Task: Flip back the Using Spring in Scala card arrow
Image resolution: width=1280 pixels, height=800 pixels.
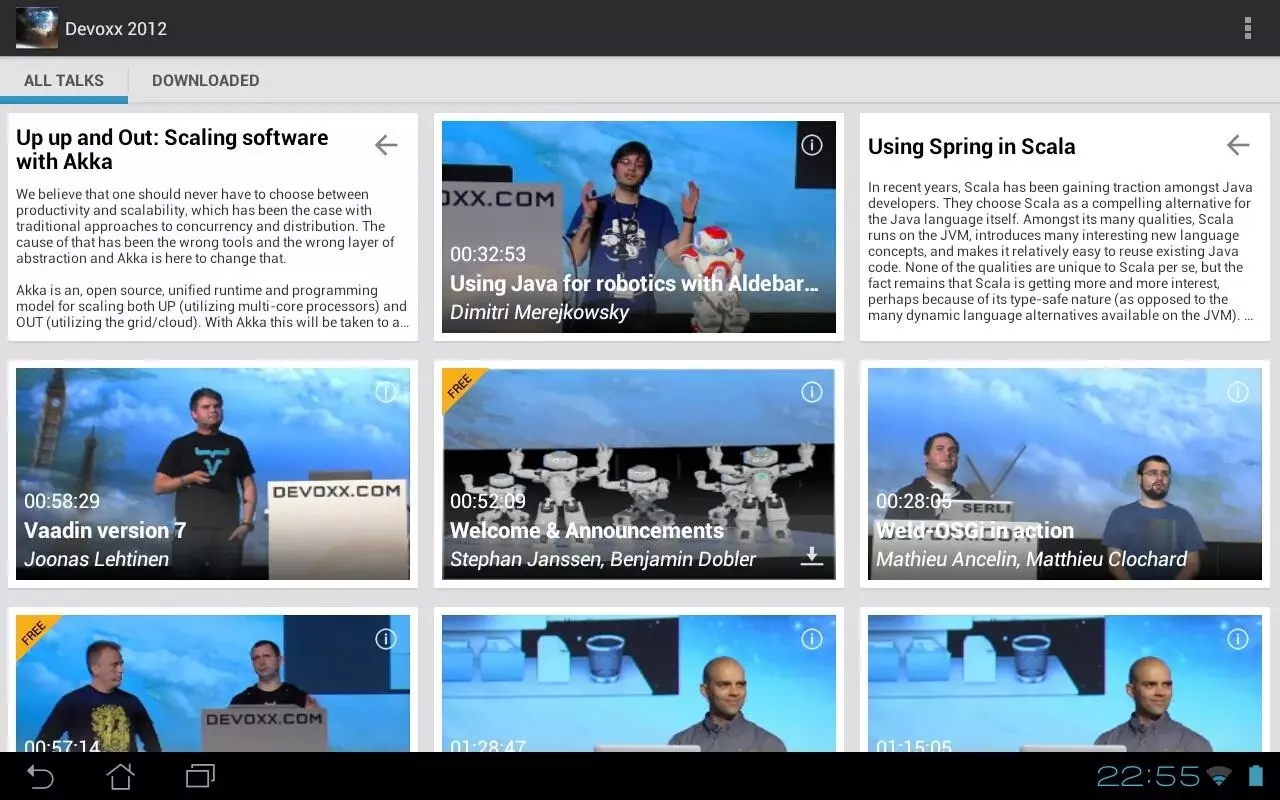Action: click(x=1238, y=145)
